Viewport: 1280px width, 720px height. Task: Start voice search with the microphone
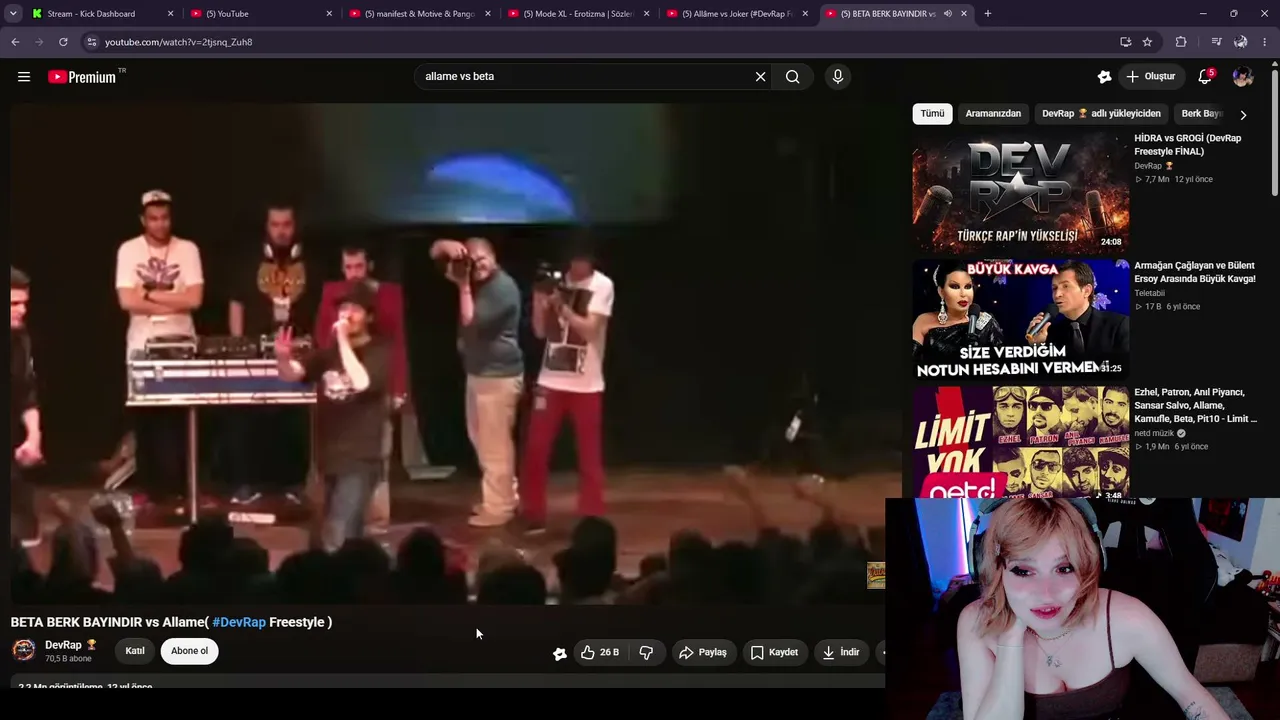pos(838,77)
